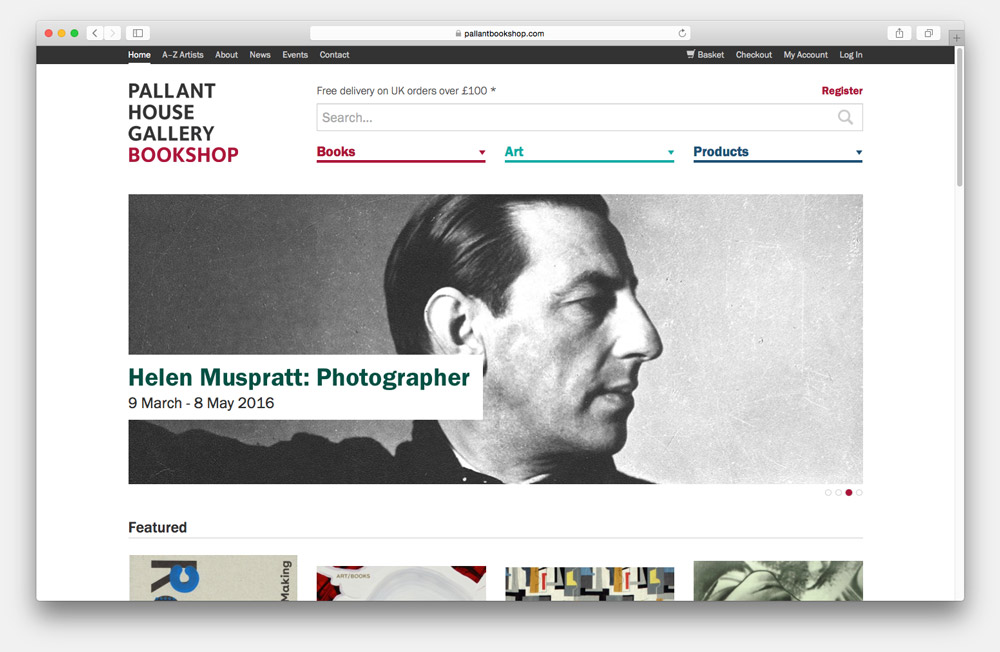The image size is (1000, 652).
Task: Open the green leaf featured thumbnail
Action: (x=778, y=581)
